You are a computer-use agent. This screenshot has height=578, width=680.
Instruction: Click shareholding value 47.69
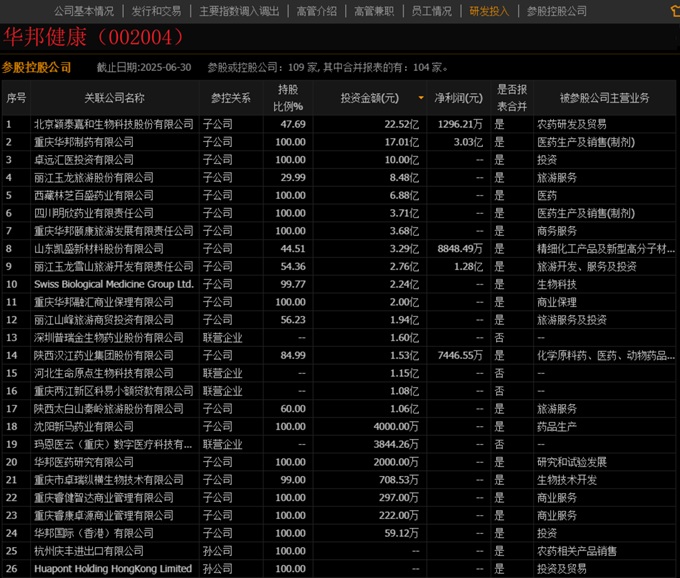[293, 124]
